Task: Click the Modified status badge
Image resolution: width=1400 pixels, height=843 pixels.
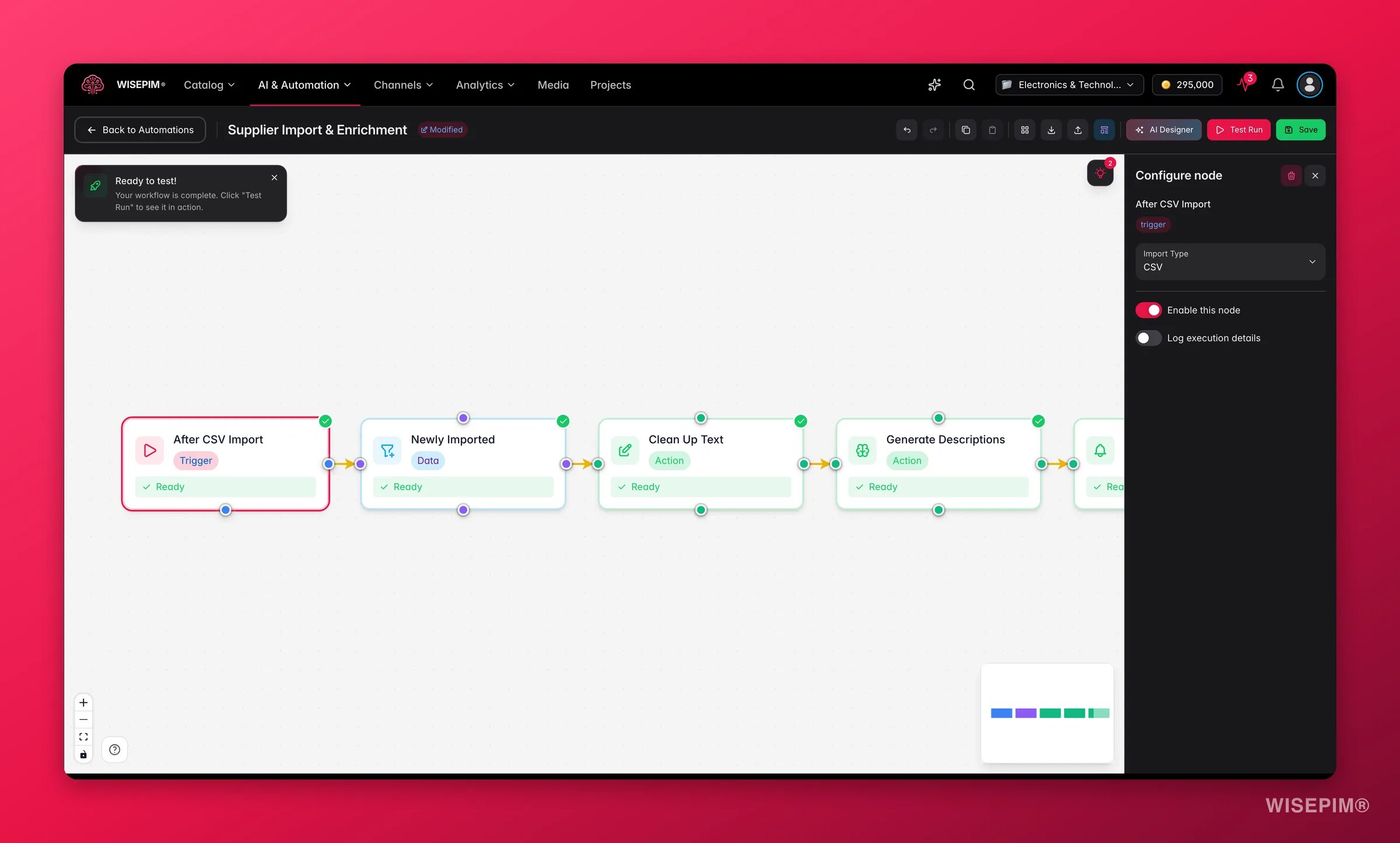Action: 442,130
